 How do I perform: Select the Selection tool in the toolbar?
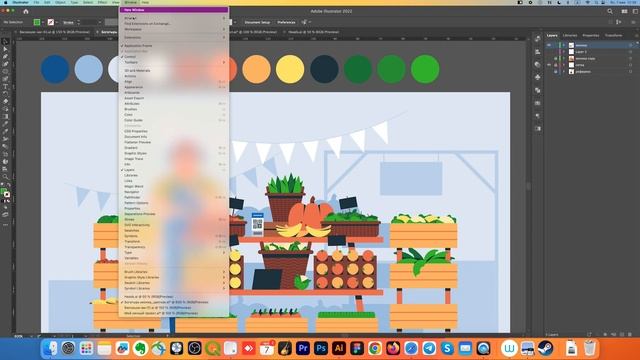5,42
